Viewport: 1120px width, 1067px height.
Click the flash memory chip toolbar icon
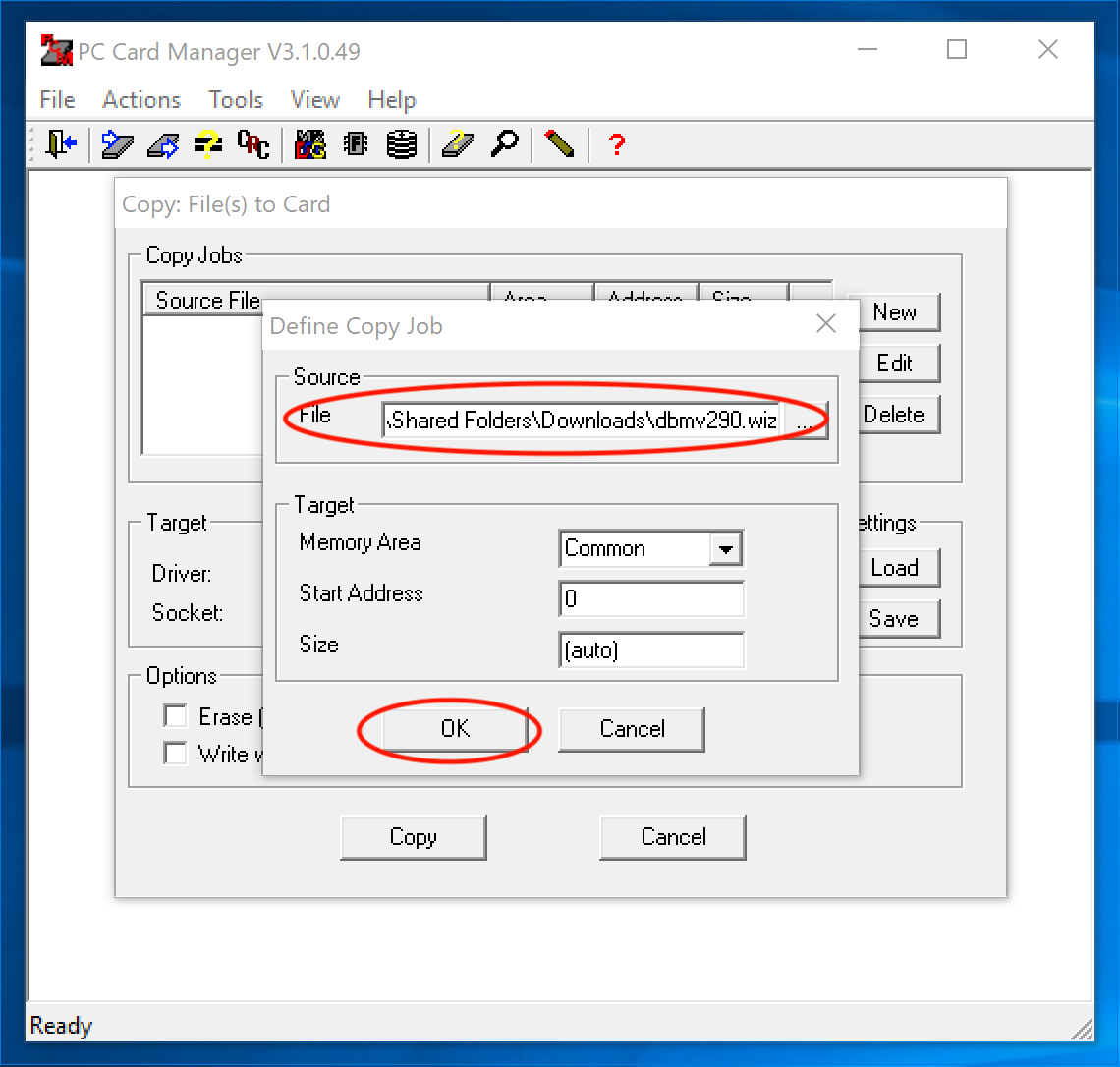click(x=355, y=144)
